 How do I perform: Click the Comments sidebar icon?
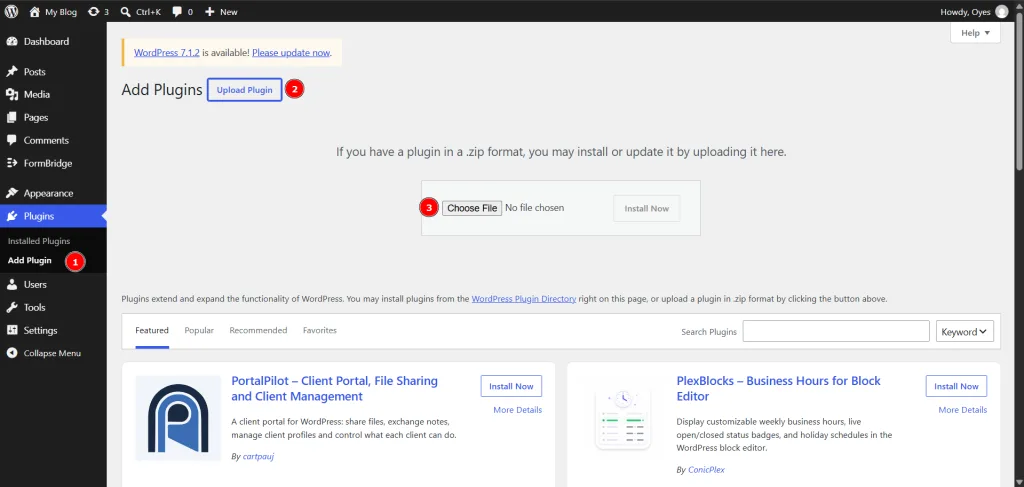[x=12, y=140]
